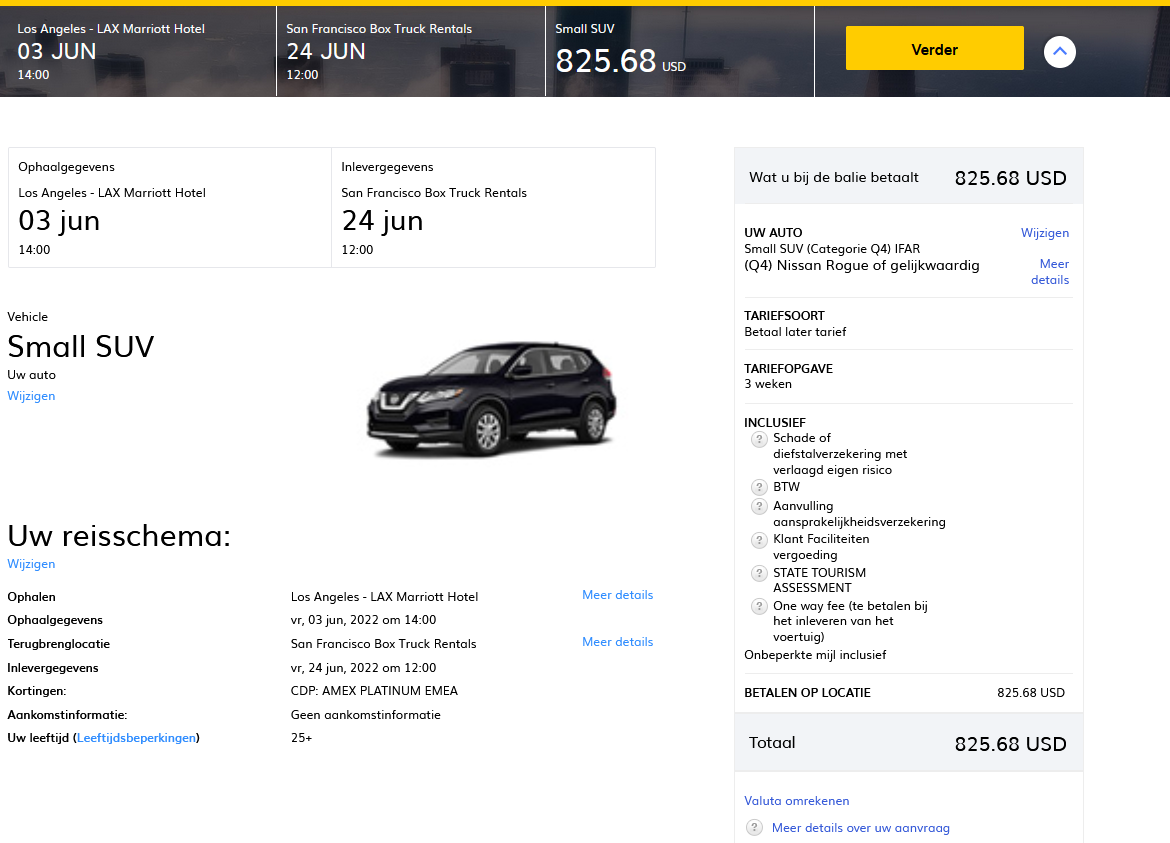Open Meer details for Terugbrenglocatie
Viewport: 1170px width, 843px height.
click(617, 642)
